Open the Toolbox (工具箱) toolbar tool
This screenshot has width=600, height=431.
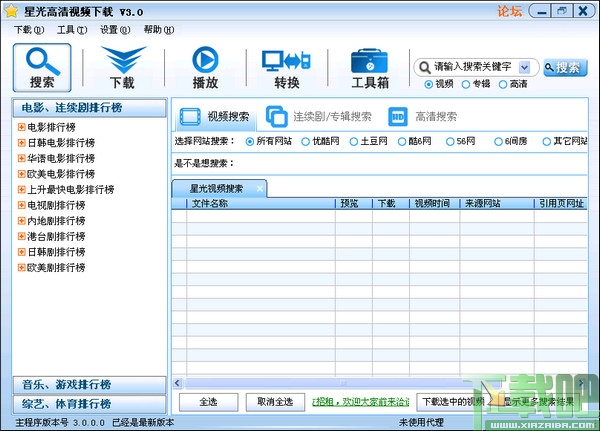[370, 69]
